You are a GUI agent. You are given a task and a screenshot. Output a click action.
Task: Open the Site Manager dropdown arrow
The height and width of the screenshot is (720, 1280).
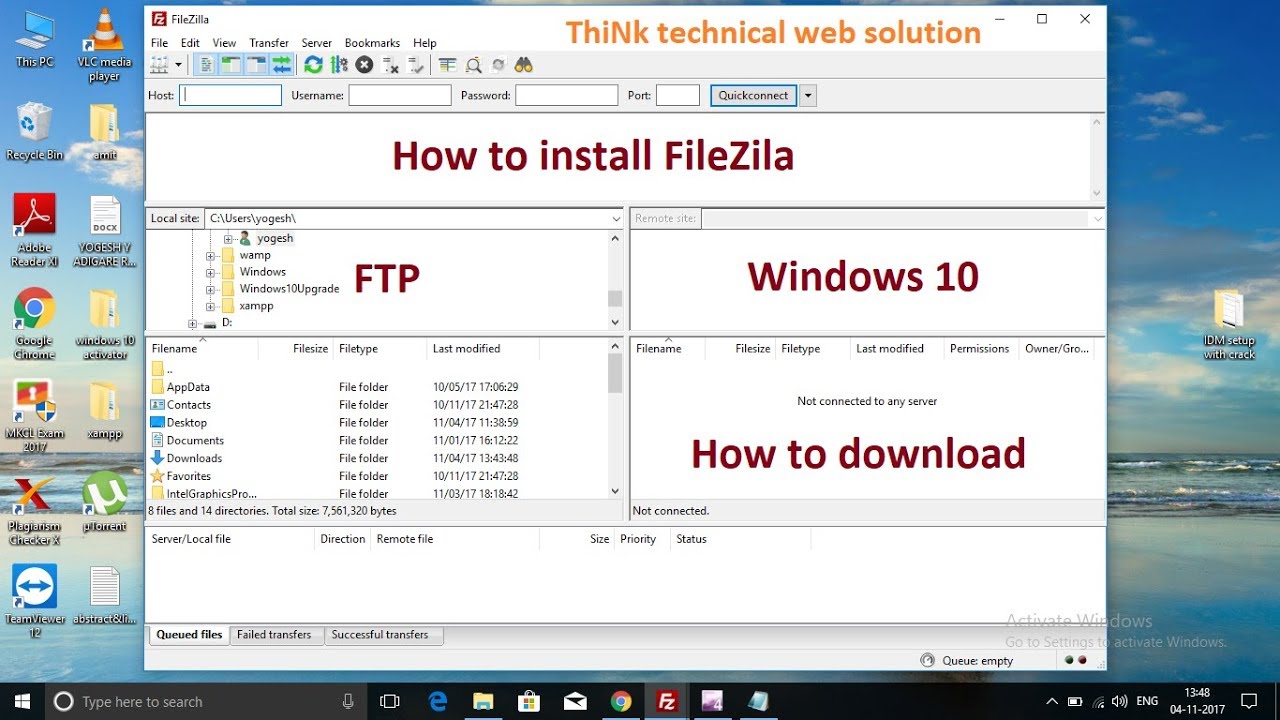tap(179, 65)
